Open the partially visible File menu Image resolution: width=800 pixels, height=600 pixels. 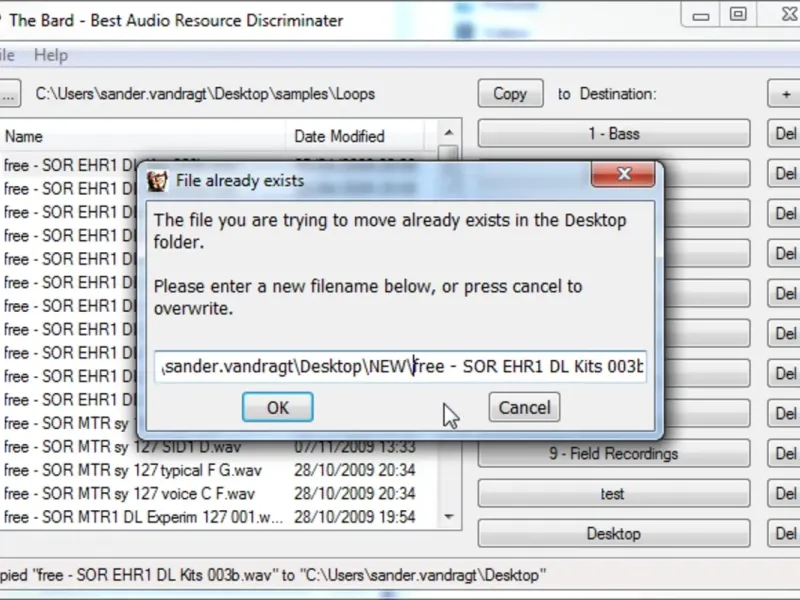pos(7,55)
